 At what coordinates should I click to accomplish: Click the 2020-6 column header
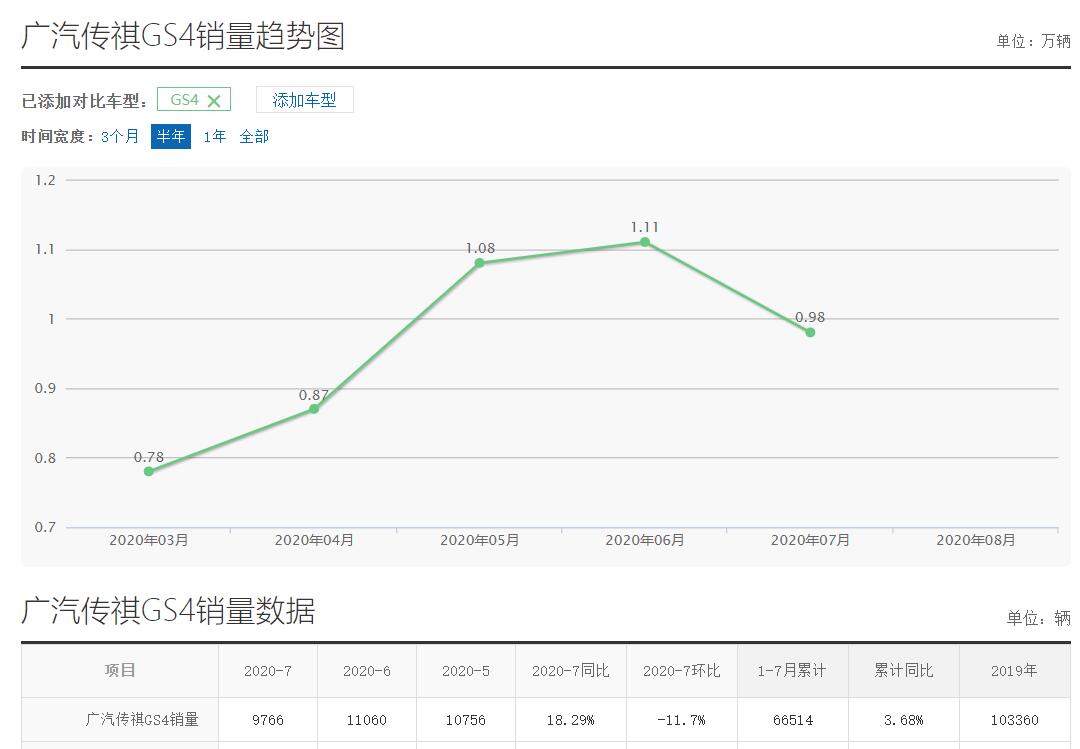click(367, 670)
